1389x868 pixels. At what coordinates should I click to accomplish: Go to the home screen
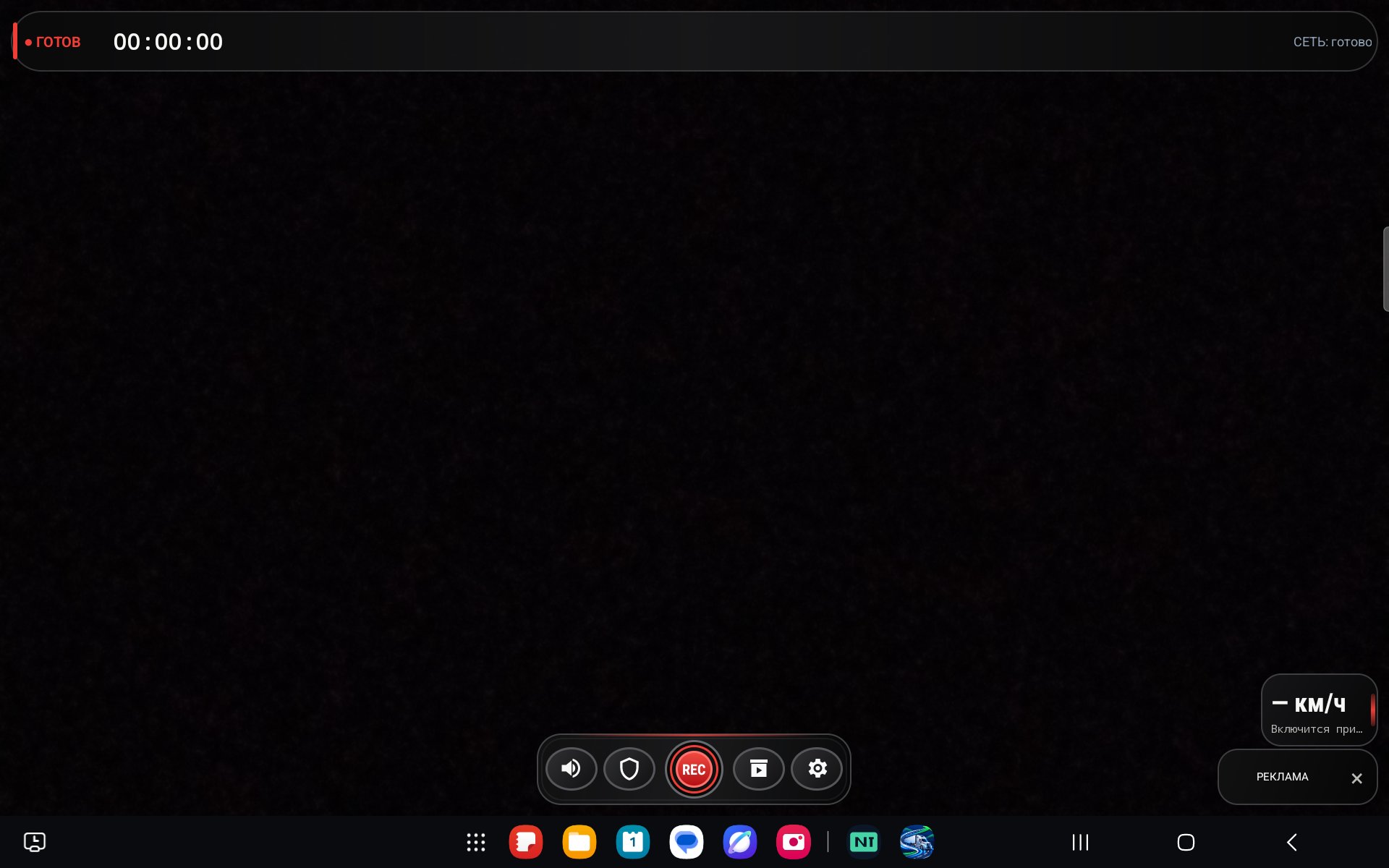coord(1186,842)
